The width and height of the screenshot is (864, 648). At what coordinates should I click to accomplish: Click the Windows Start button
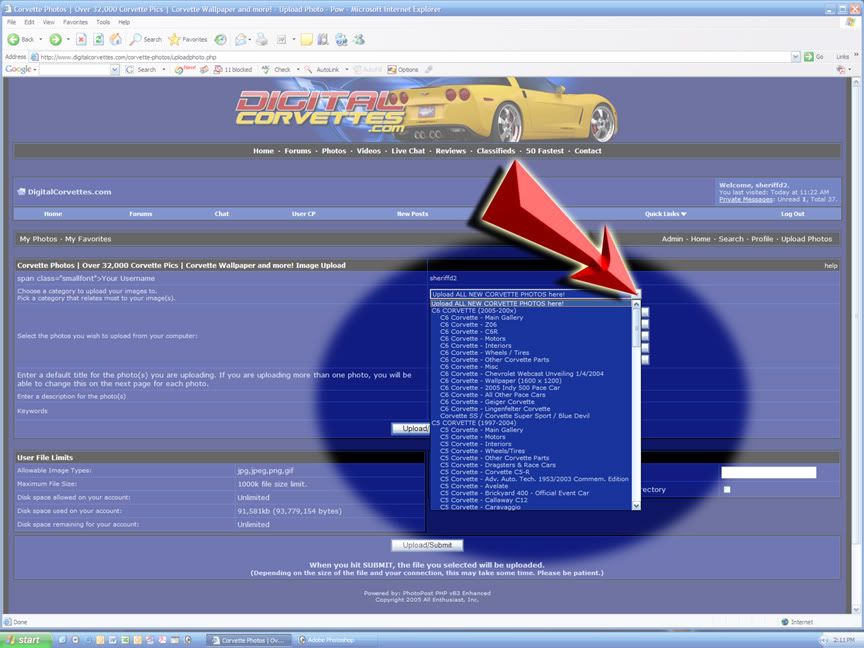[26, 640]
